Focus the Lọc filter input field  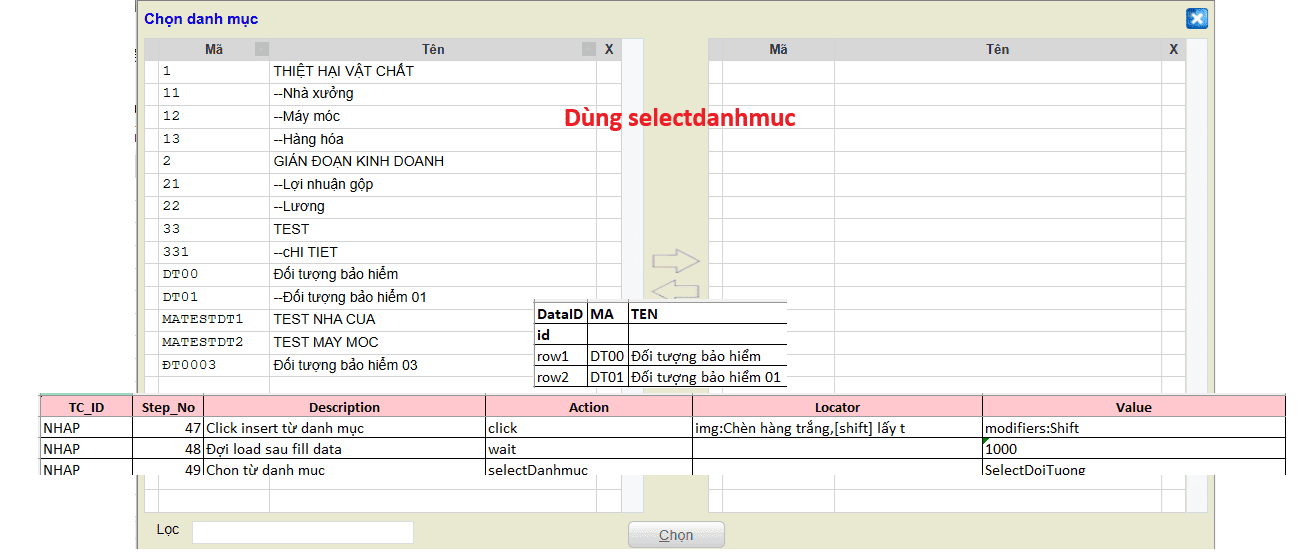coord(303,532)
